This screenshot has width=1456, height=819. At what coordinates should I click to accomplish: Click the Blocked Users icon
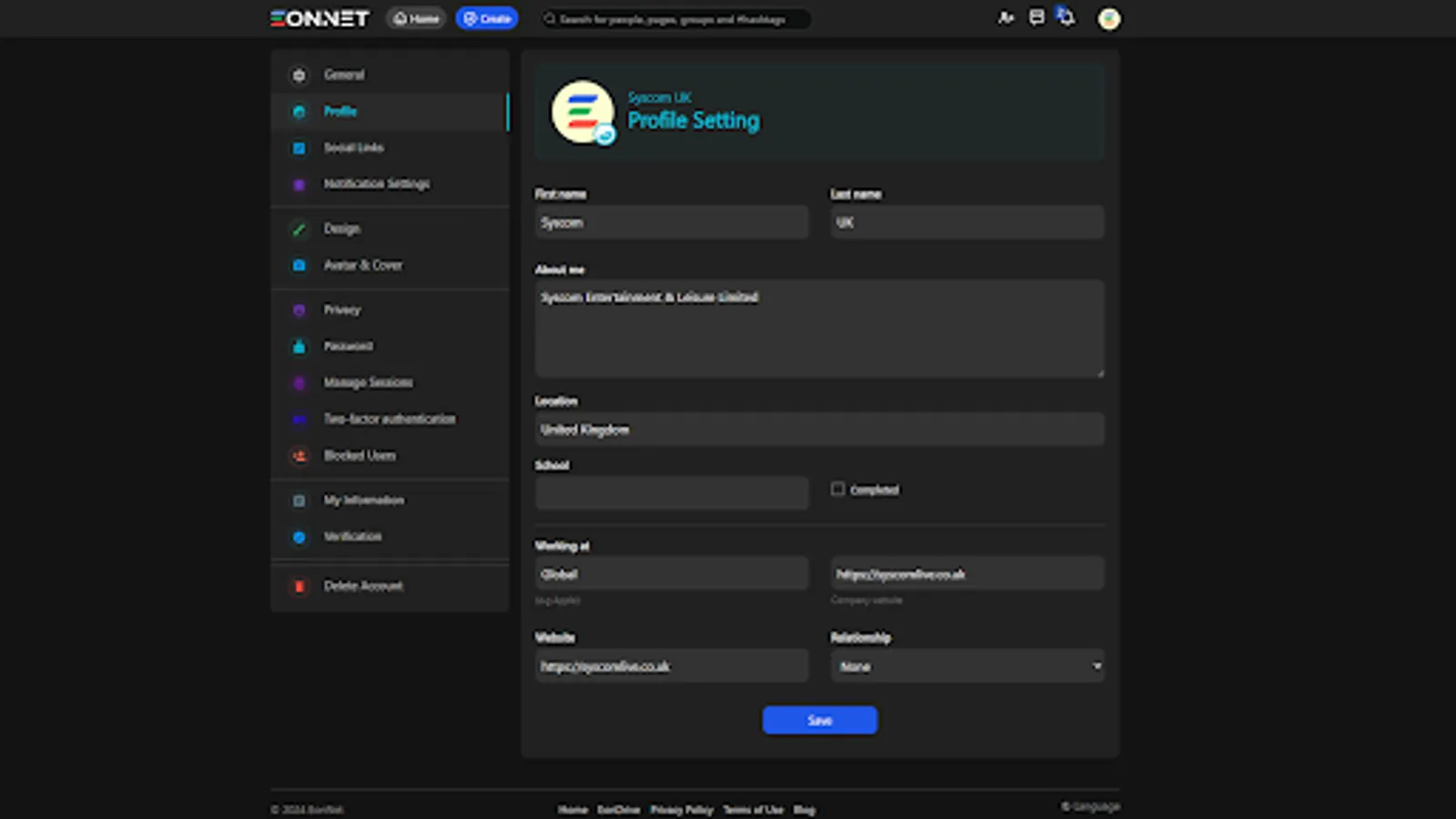pyautogui.click(x=298, y=456)
